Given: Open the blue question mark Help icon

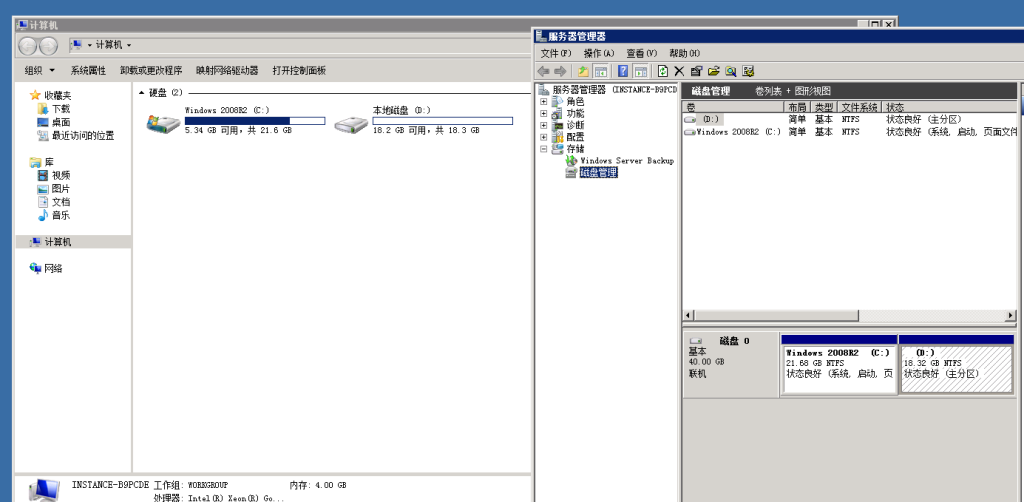Looking at the screenshot, I should click(x=623, y=71).
